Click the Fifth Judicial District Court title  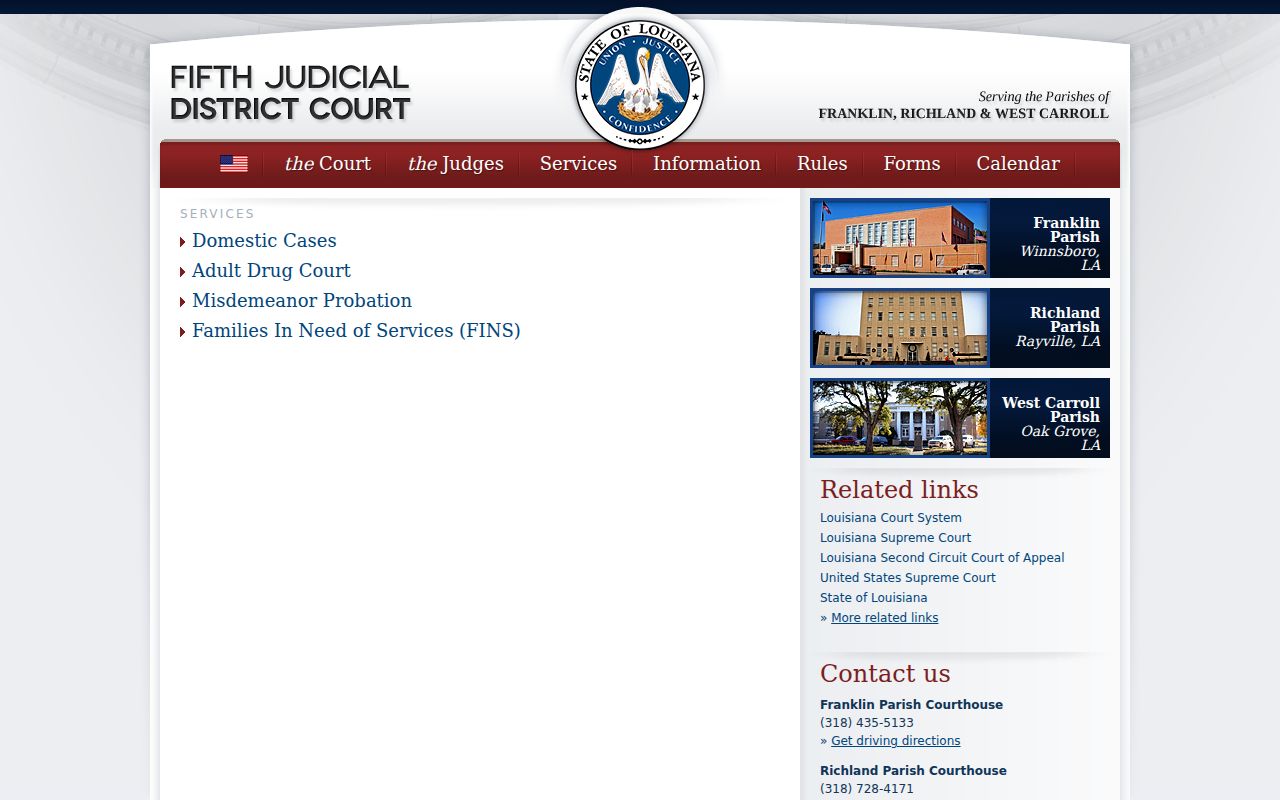tap(290, 93)
